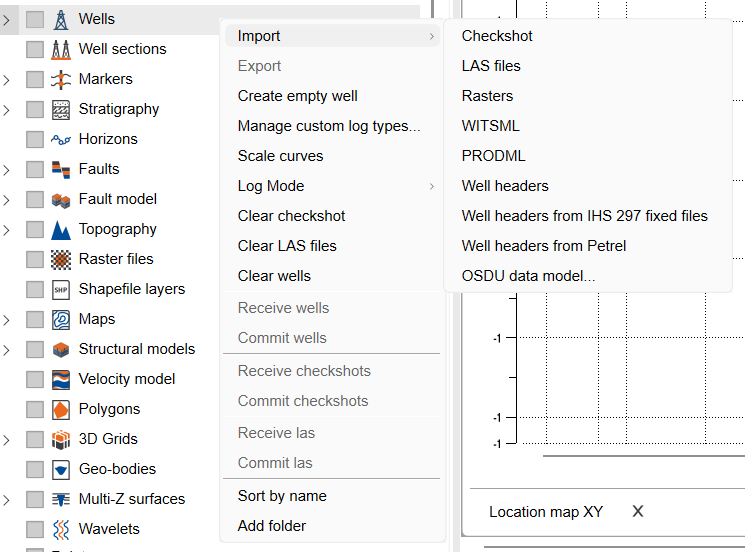Select the Raster files tree item label
Viewport: 745px width, 552px height.
tap(116, 259)
